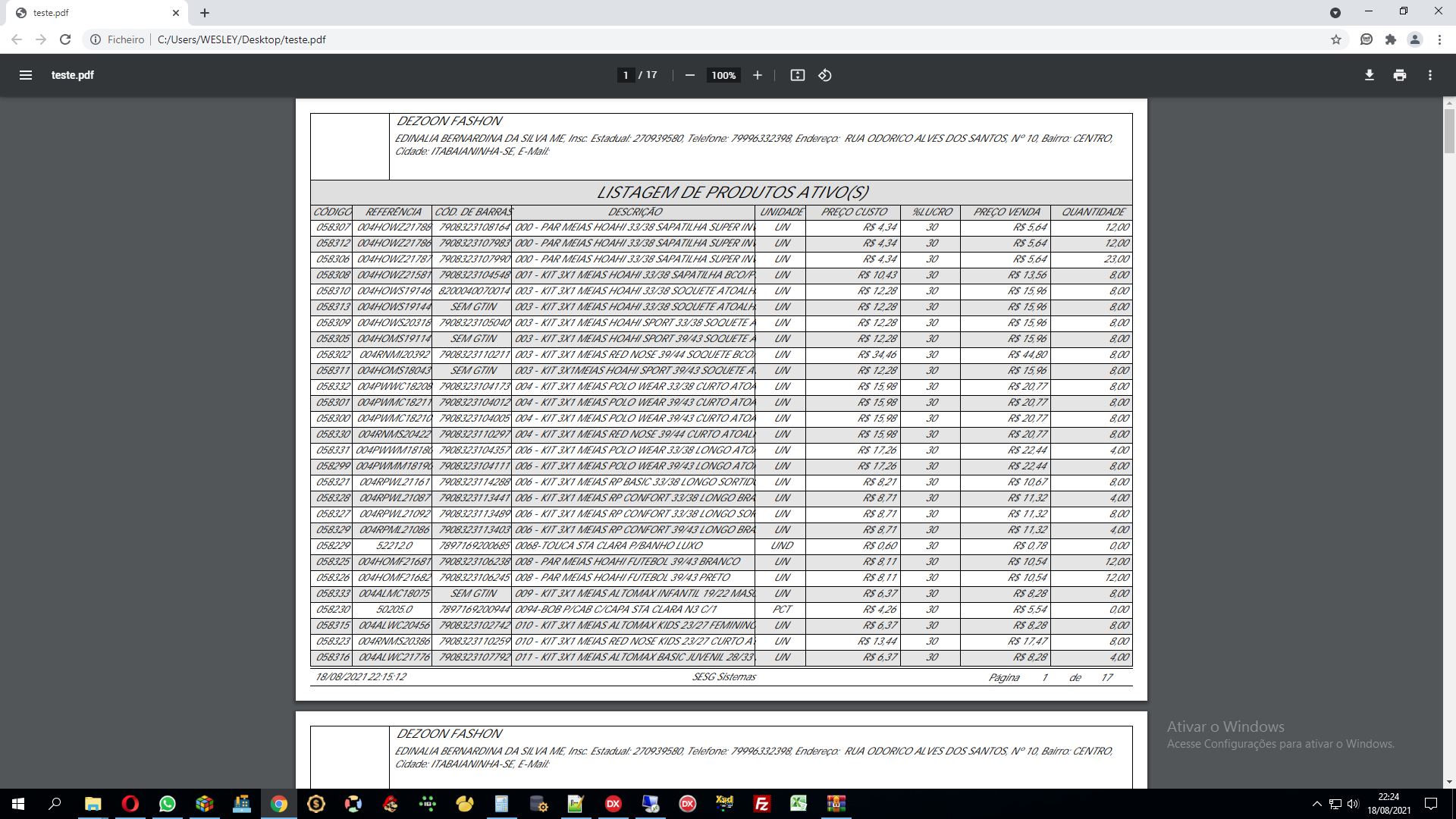Click the DESCRIÇÃO column header
This screenshot has height=819, width=1456.
tap(635, 212)
